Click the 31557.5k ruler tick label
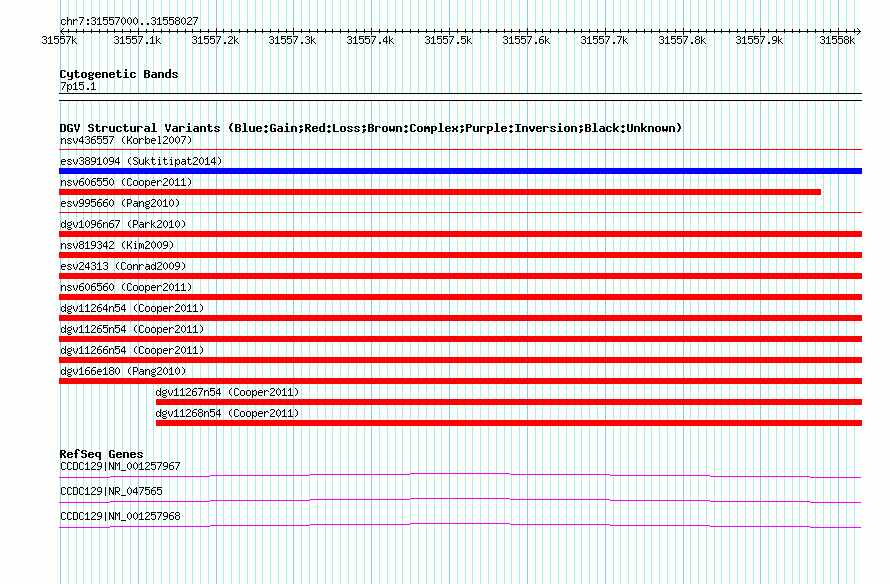 pyautogui.click(x=448, y=40)
